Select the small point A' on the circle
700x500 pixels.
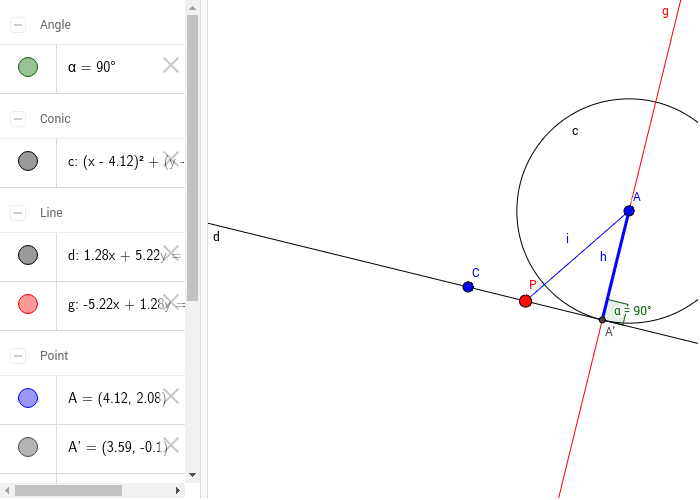pos(602,320)
